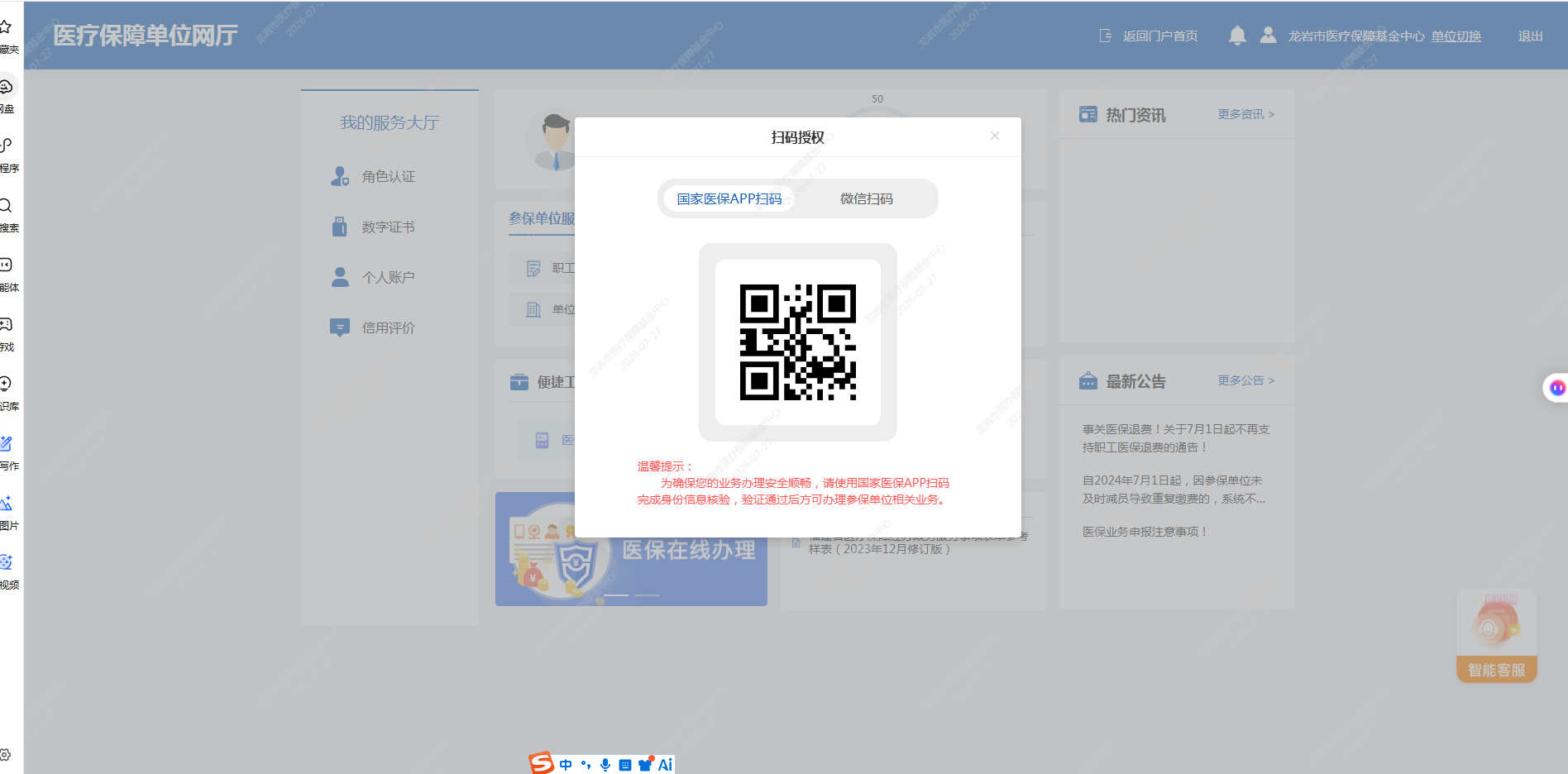Open the games icon in the browser sidebar
This screenshot has height=774, width=1568.
point(7,325)
